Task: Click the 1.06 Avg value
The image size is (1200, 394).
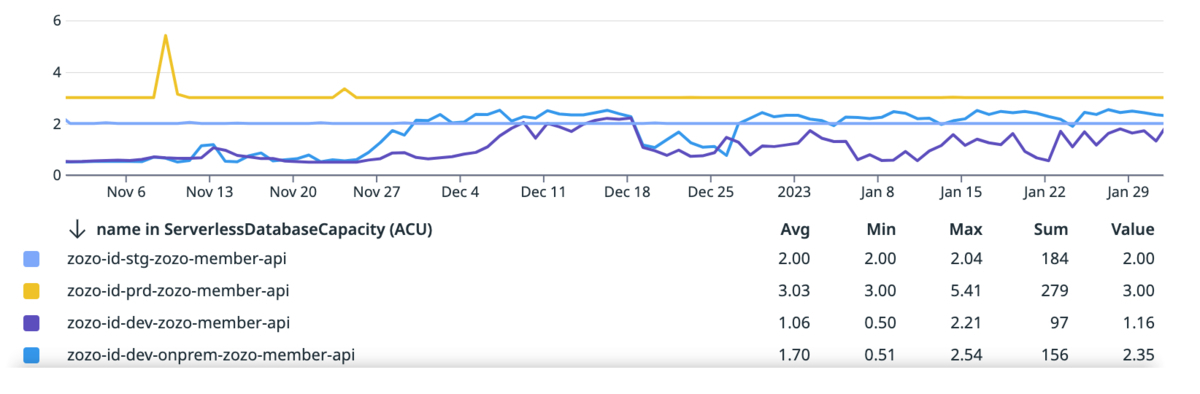Action: click(x=794, y=323)
